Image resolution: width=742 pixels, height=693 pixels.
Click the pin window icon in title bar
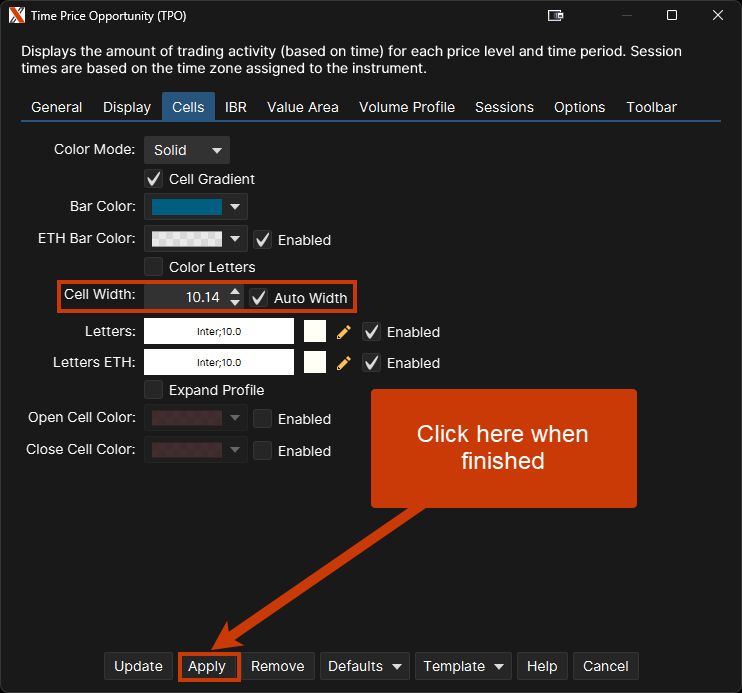point(556,16)
